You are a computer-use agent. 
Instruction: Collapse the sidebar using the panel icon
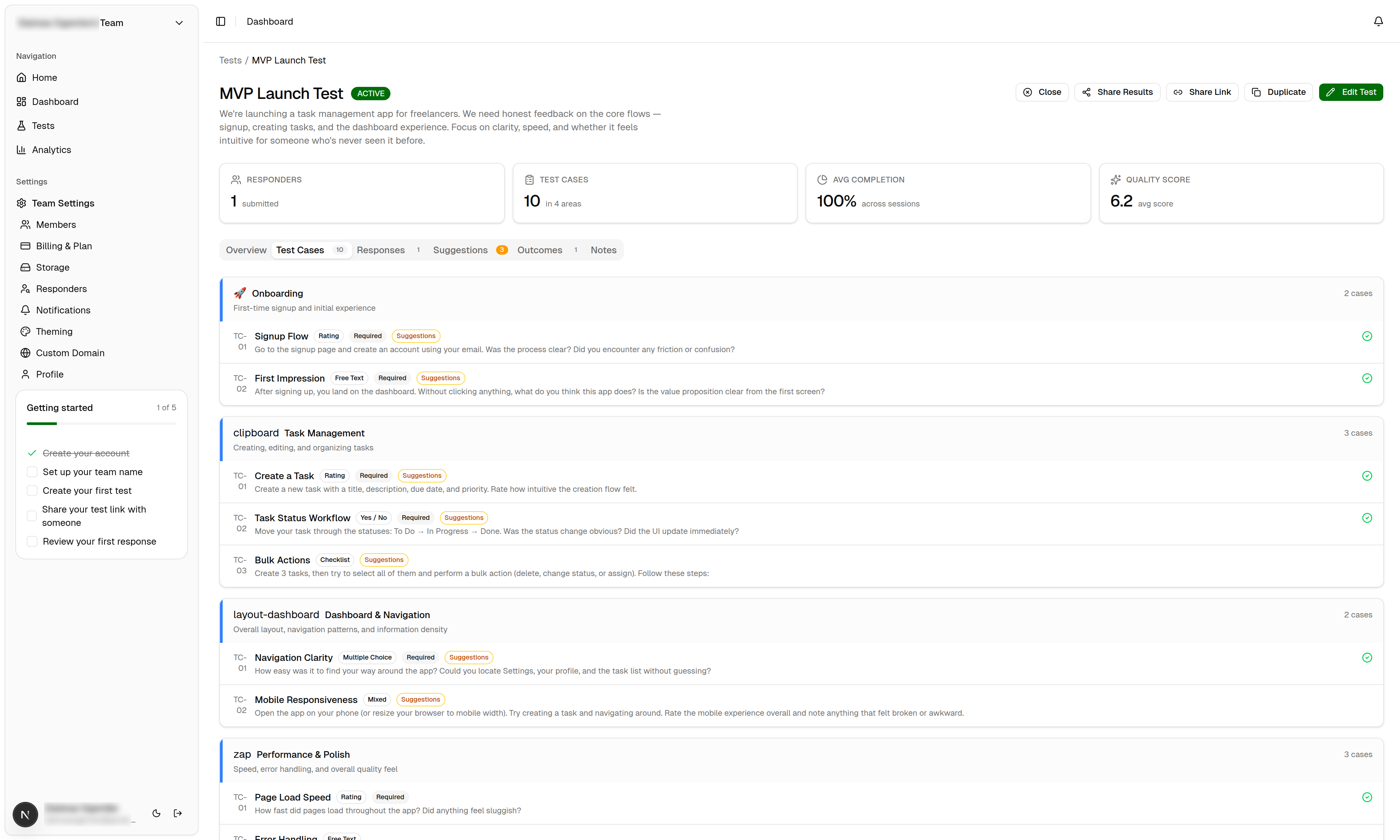pyautogui.click(x=220, y=21)
